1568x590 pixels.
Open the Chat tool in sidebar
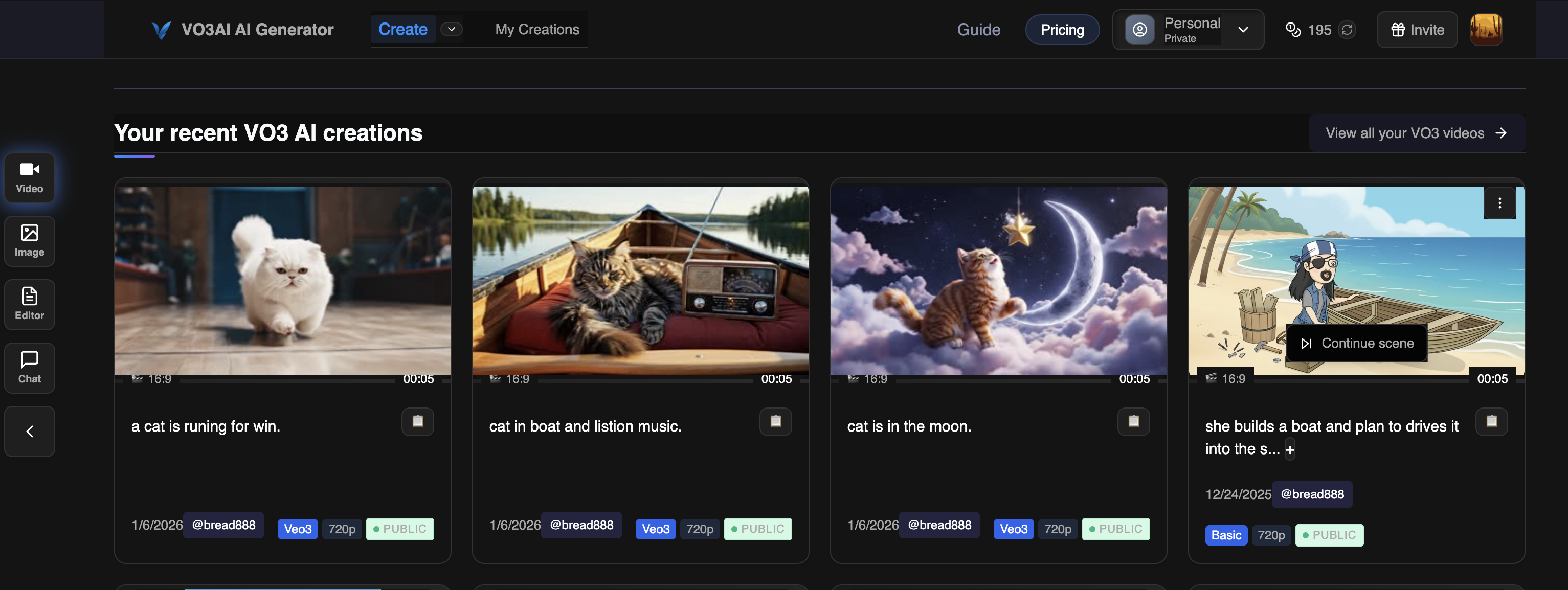pyautogui.click(x=29, y=368)
